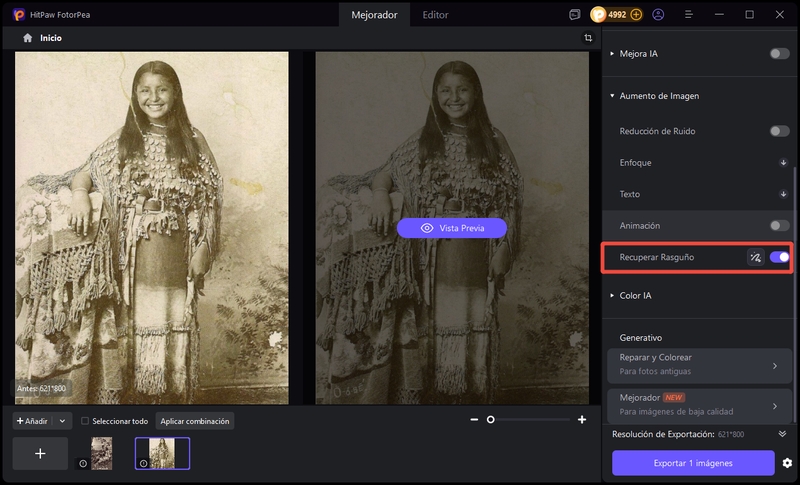Click the Exportar 1 imágenes button

693,463
